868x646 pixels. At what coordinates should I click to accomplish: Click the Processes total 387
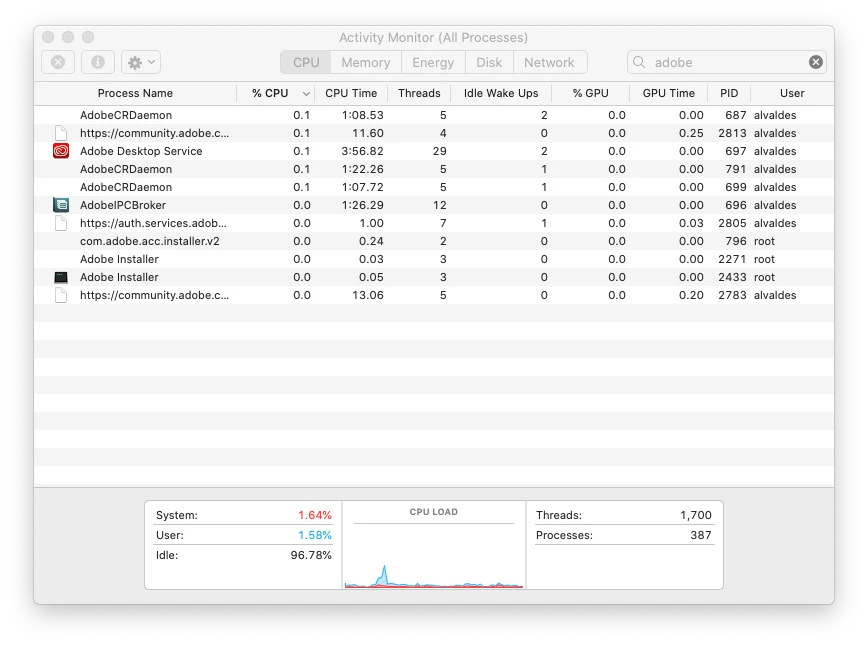pyautogui.click(x=701, y=535)
